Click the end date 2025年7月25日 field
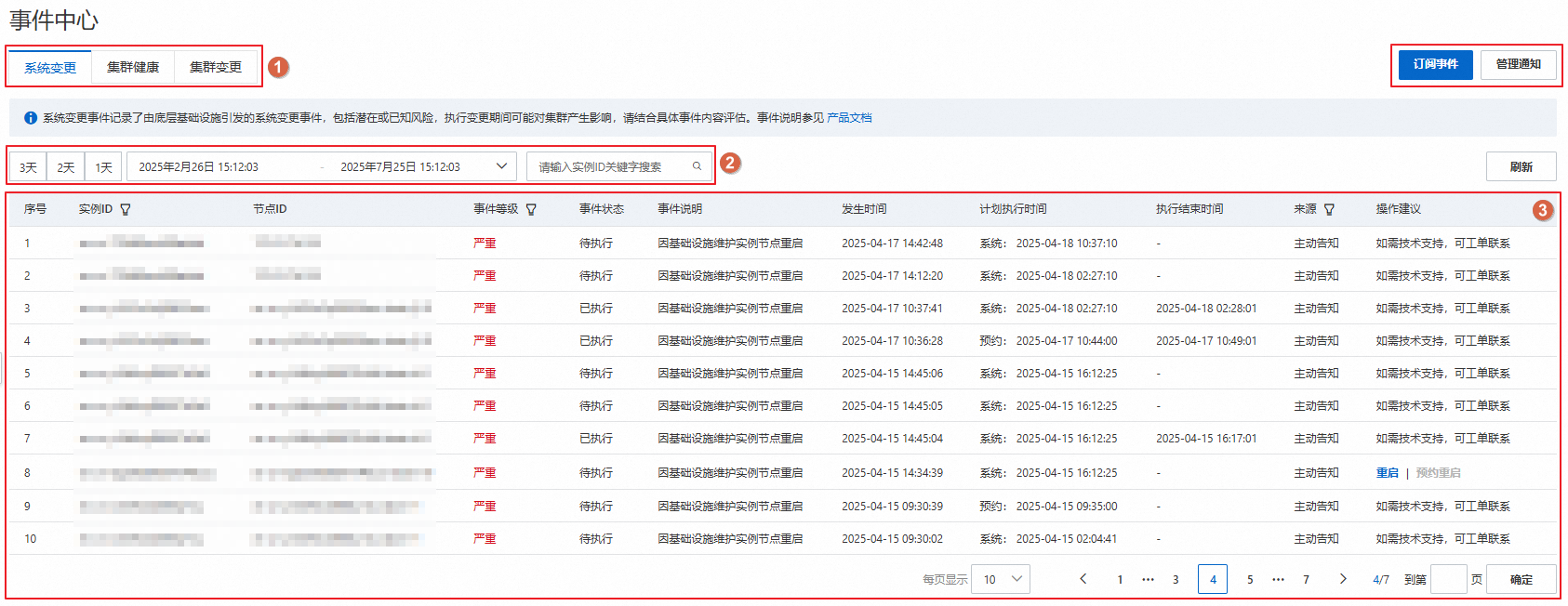The width and height of the screenshot is (1568, 606). click(x=401, y=167)
